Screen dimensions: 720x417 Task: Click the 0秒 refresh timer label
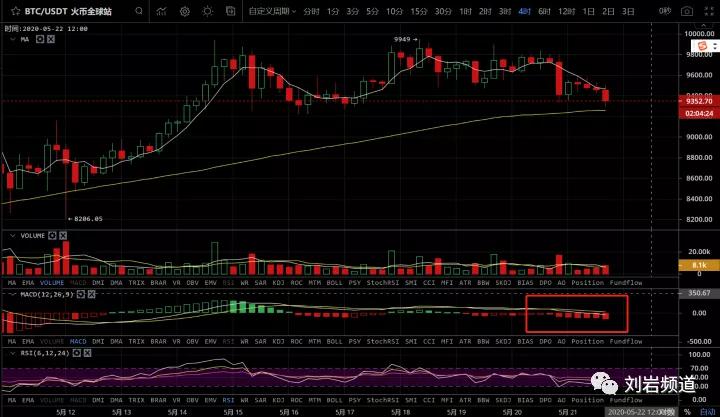point(665,11)
